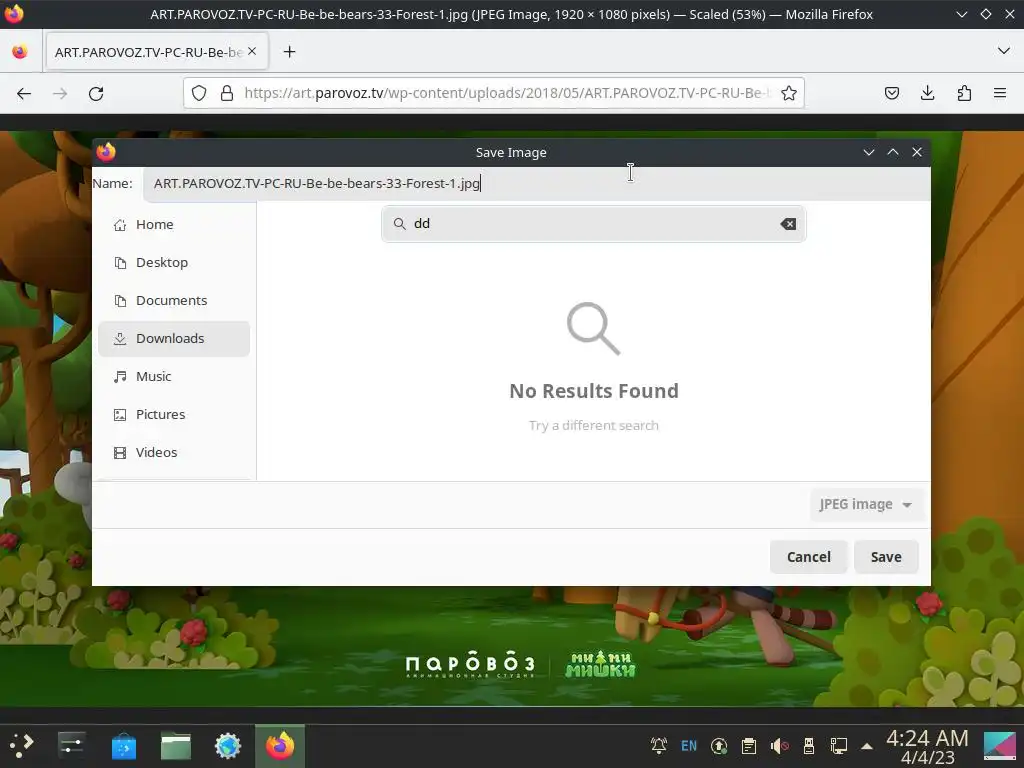Click the search magnifier icon in field
Screen dimensions: 1024x768
[399, 224]
